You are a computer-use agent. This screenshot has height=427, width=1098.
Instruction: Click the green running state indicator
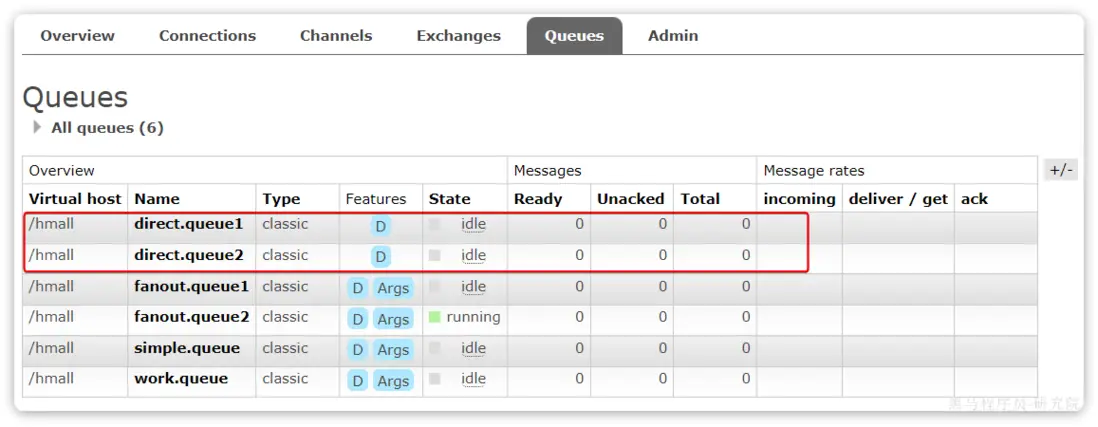pyautogui.click(x=435, y=317)
